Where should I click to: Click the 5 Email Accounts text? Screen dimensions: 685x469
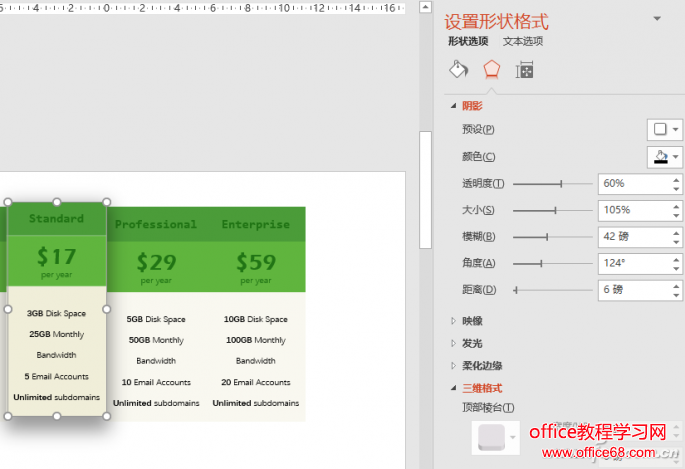point(56,376)
